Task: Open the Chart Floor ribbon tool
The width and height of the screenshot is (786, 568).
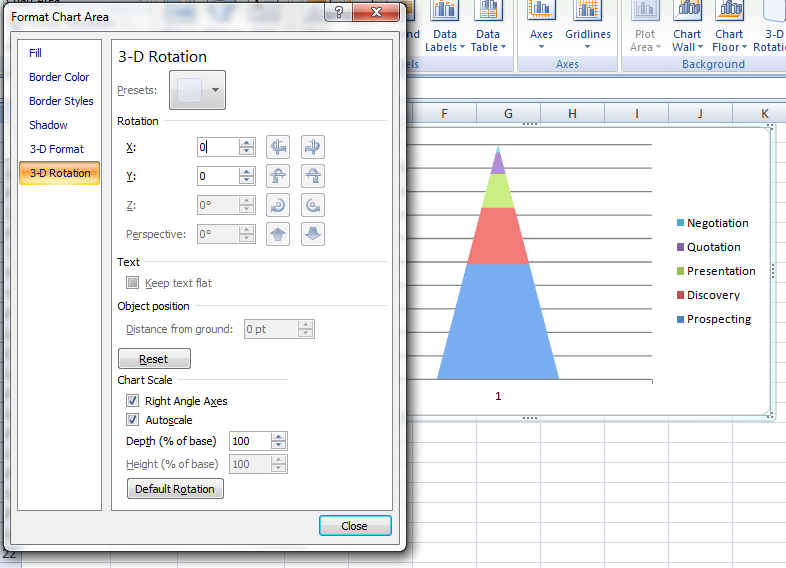Action: [x=729, y=27]
